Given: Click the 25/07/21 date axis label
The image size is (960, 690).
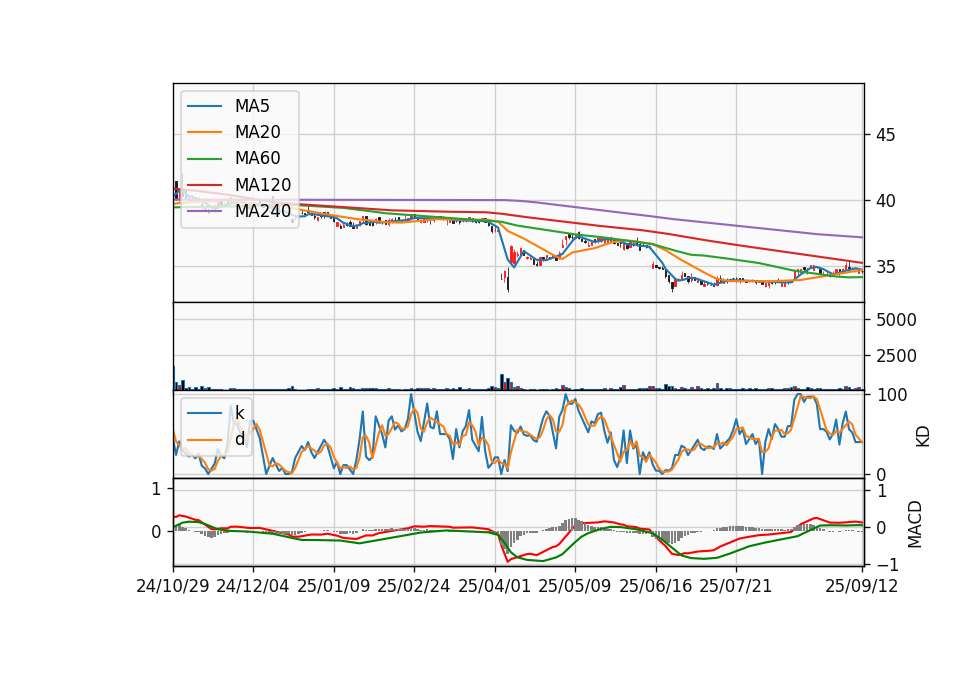Looking at the screenshot, I should [x=735, y=586].
